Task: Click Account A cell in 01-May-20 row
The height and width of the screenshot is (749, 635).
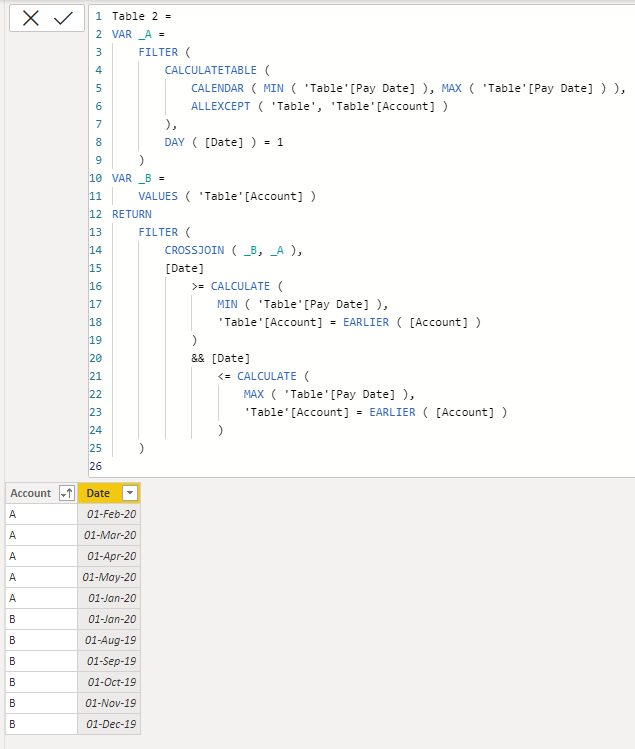Action: point(42,577)
